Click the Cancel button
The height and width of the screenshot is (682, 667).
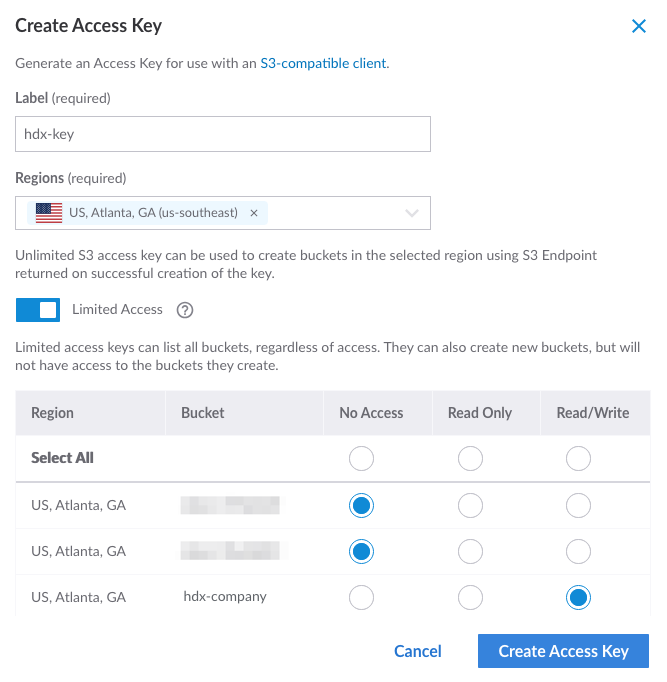click(418, 651)
